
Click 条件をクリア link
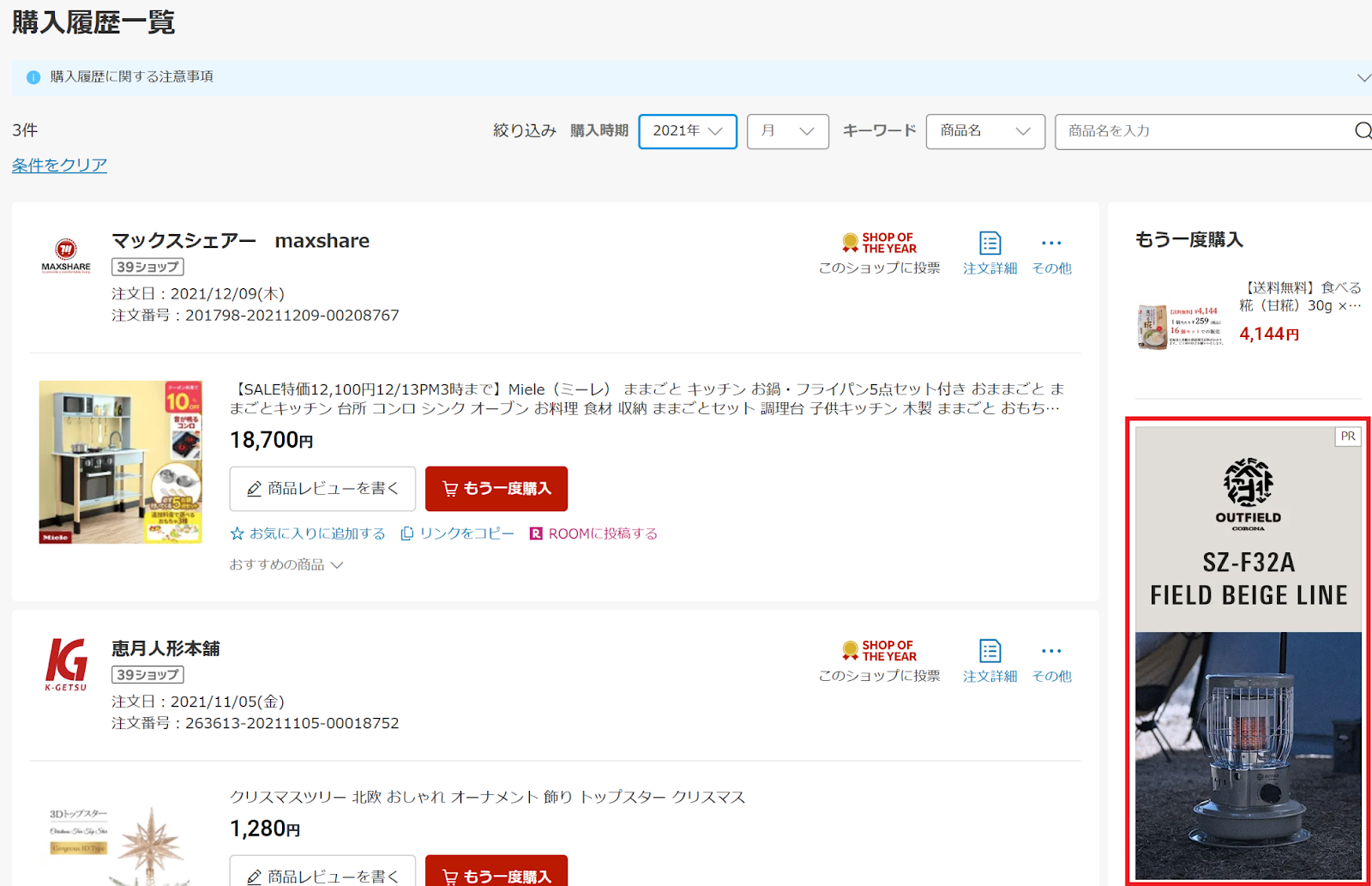pyautogui.click(x=59, y=165)
